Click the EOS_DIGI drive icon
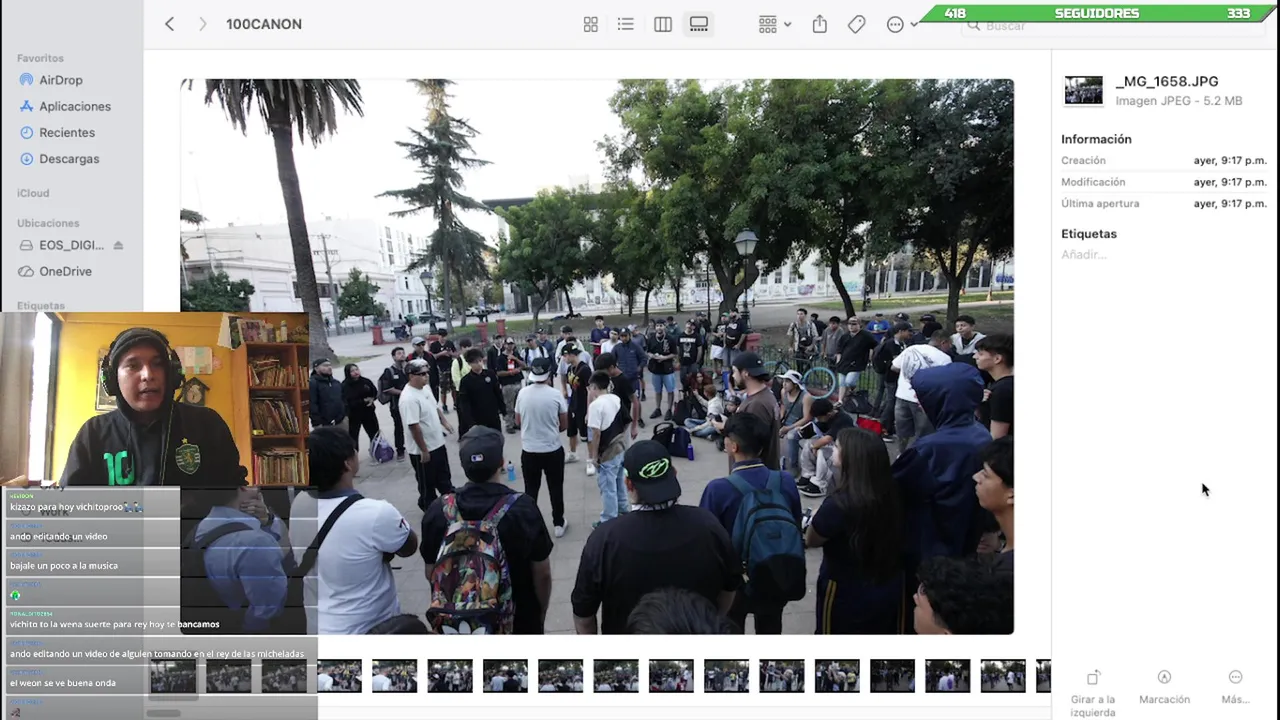Screen dimensions: 1280x720 pos(27,245)
